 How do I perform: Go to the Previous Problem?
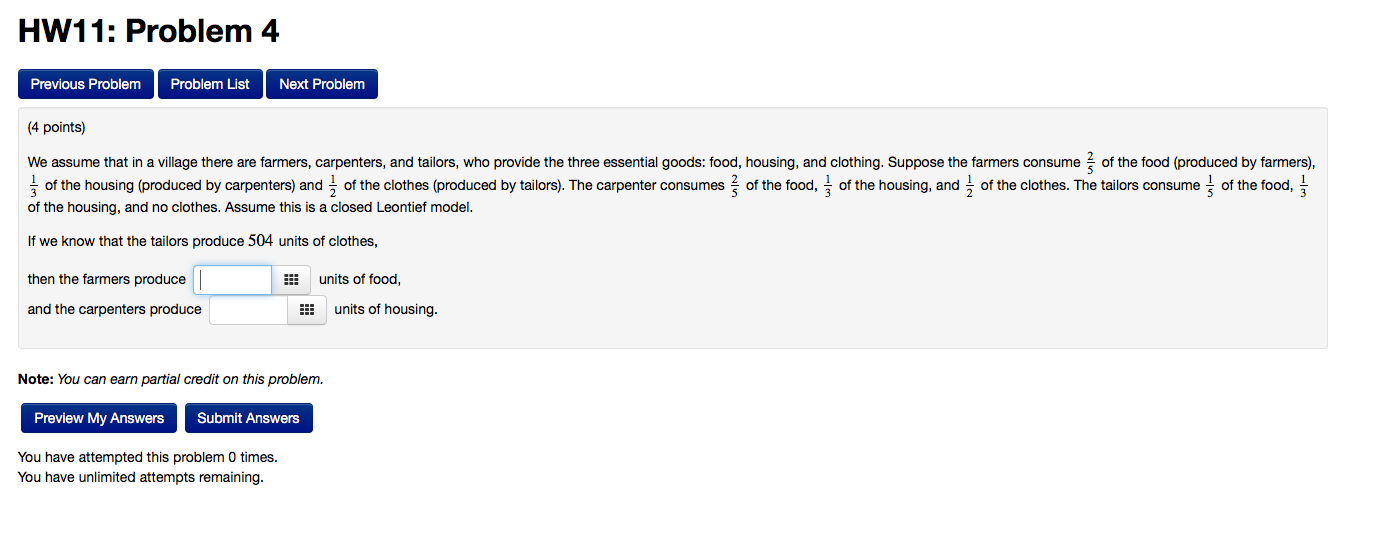tap(86, 84)
